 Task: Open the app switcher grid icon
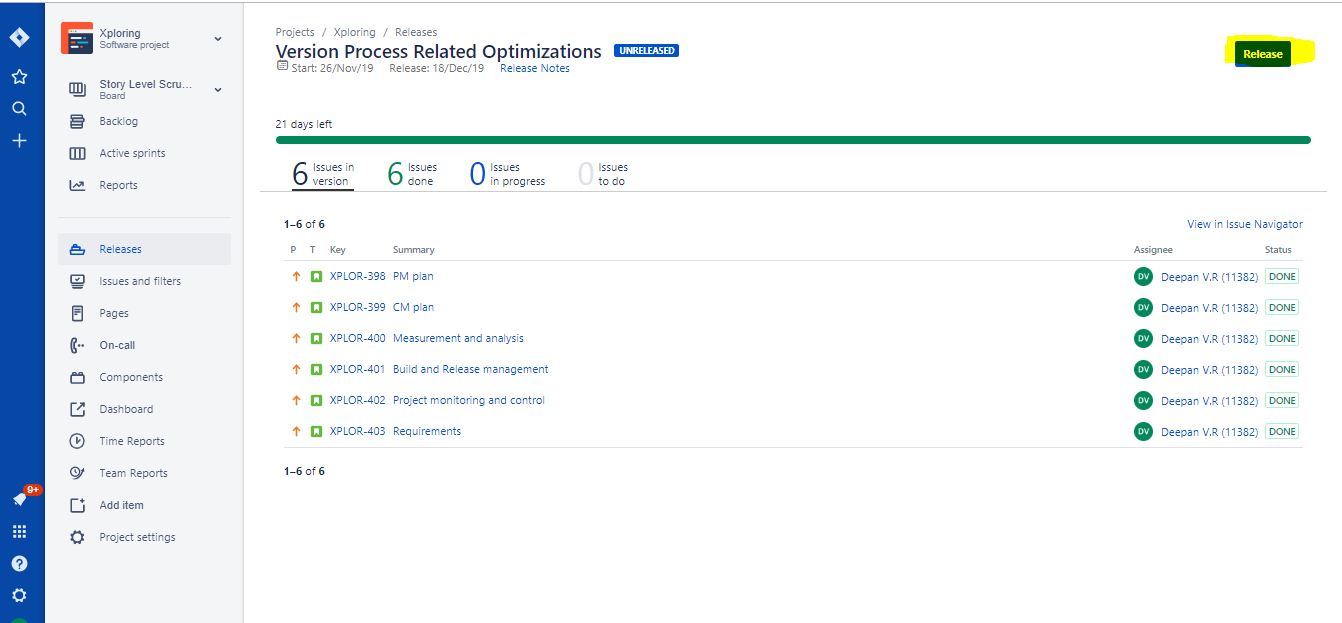[19, 532]
